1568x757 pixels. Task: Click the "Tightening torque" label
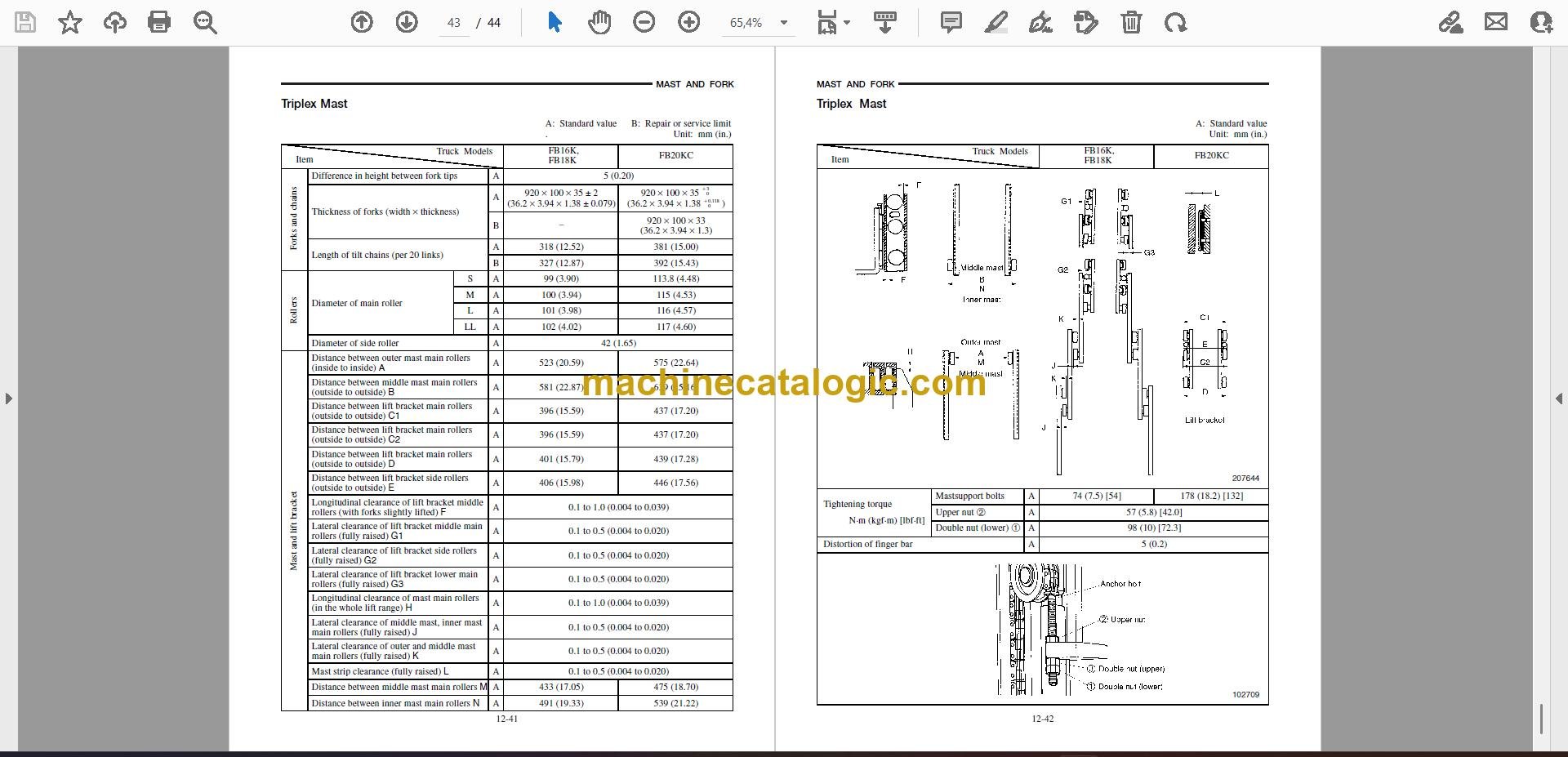click(857, 504)
